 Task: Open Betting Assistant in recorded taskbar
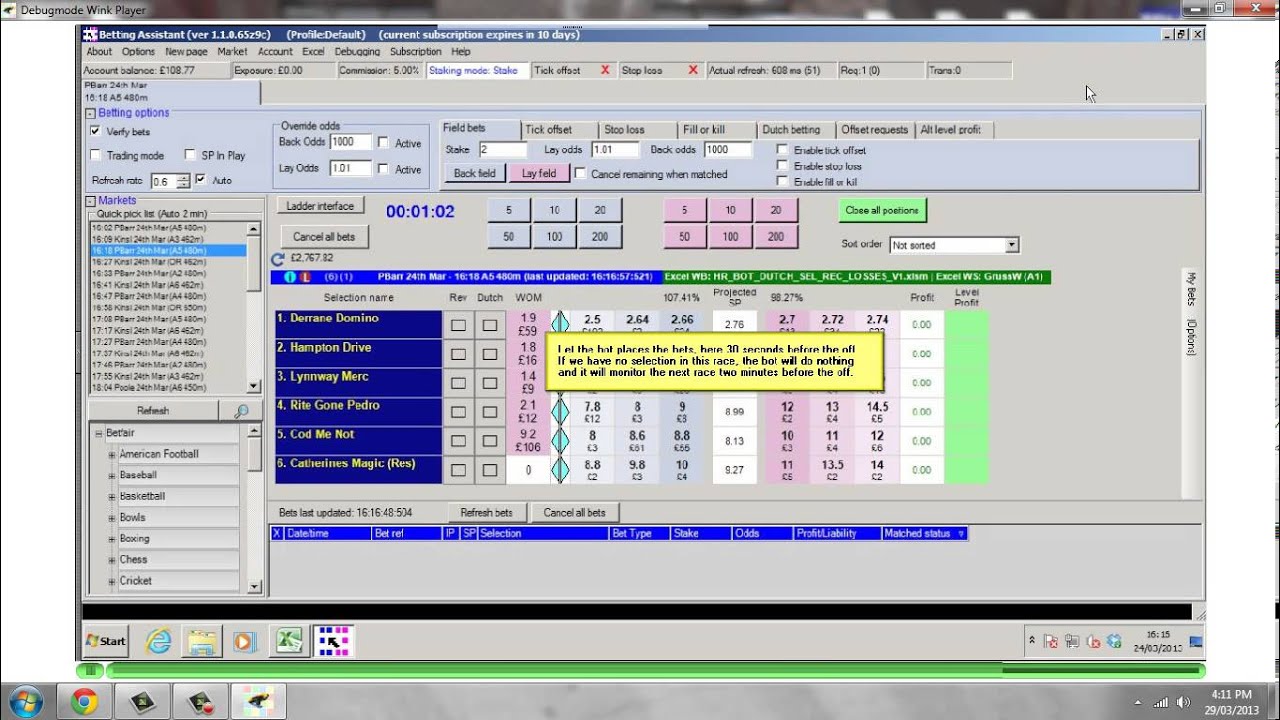click(x=333, y=641)
